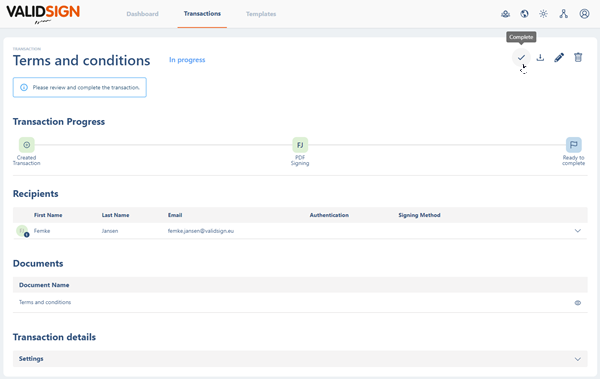Edit the transaction with pencil icon
The width and height of the screenshot is (600, 379).
click(x=559, y=57)
